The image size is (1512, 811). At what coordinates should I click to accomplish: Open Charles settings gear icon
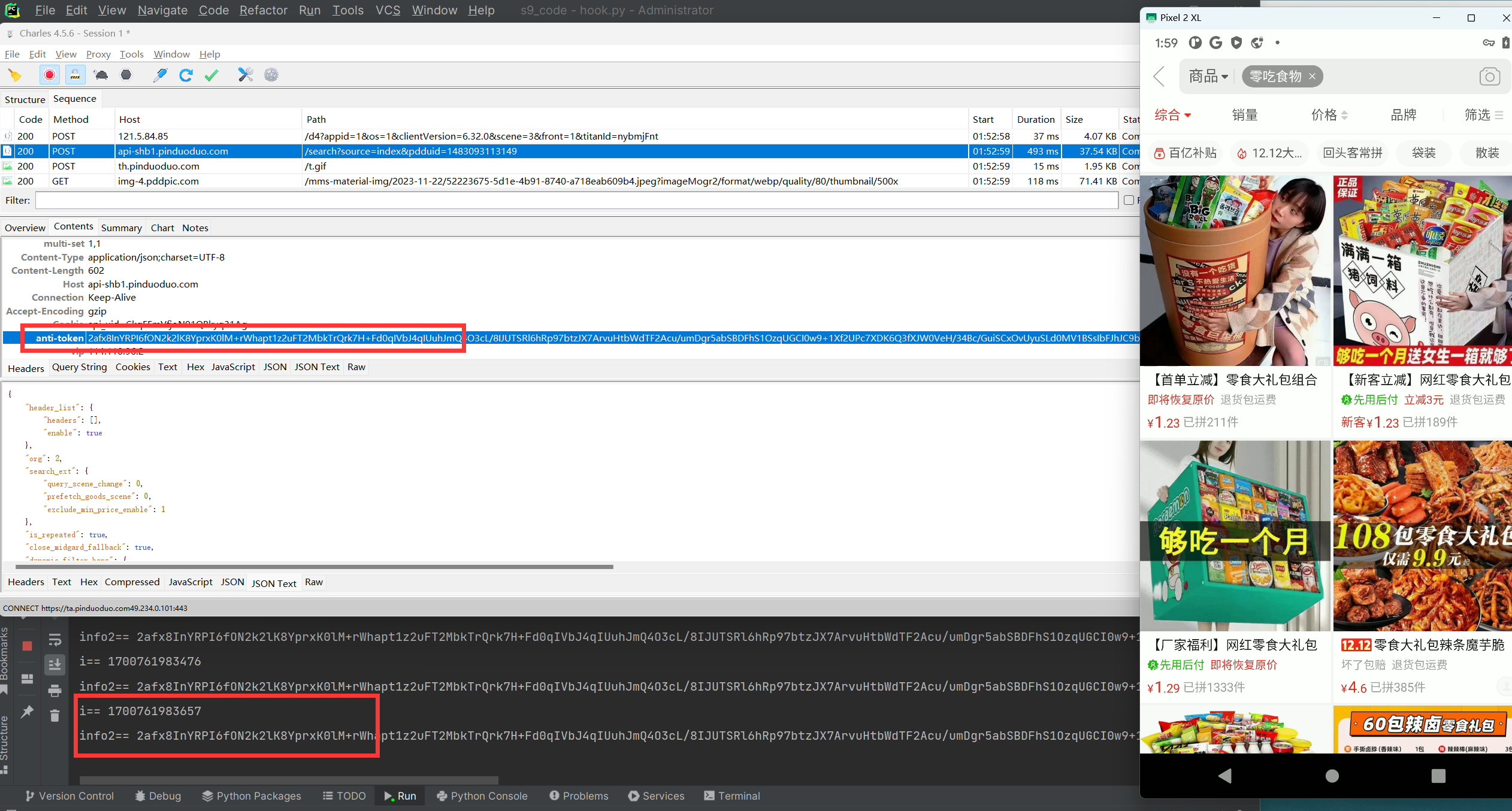[271, 75]
